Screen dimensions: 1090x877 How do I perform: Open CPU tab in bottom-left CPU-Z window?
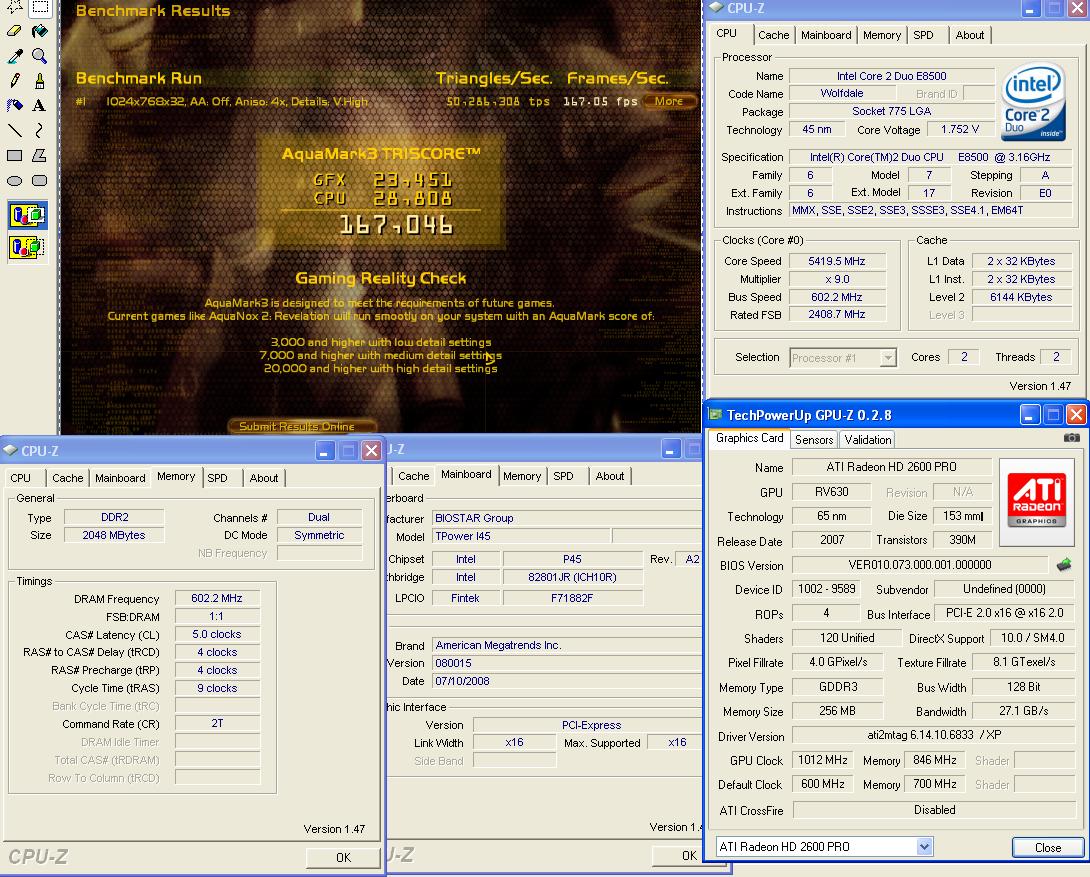tap(21, 478)
